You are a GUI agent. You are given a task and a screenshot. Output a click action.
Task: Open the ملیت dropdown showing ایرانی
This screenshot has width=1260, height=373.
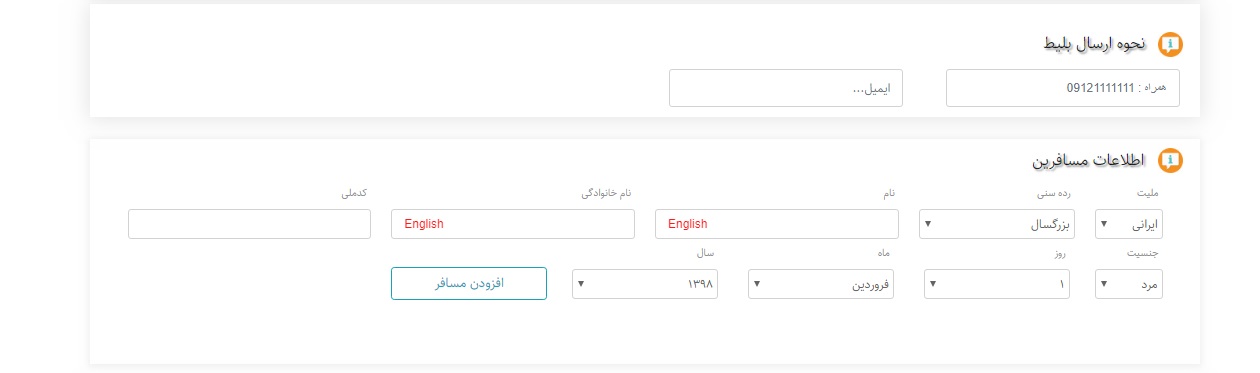(1129, 224)
